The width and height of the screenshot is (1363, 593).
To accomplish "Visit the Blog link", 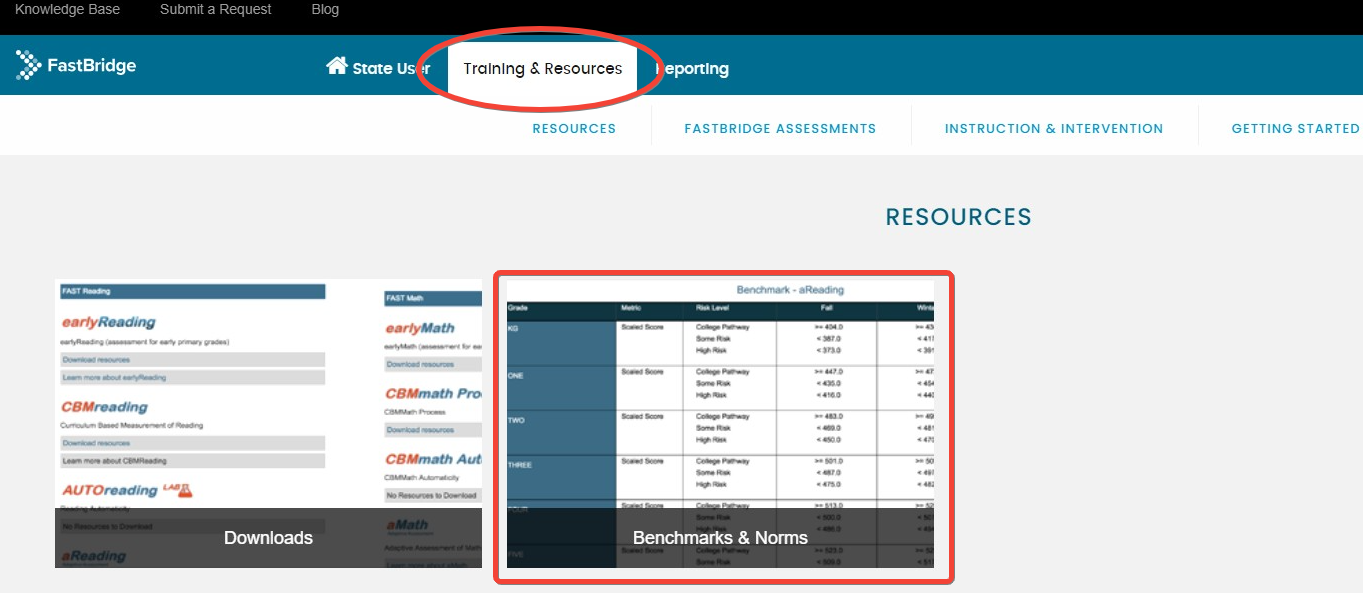I will 325,9.
